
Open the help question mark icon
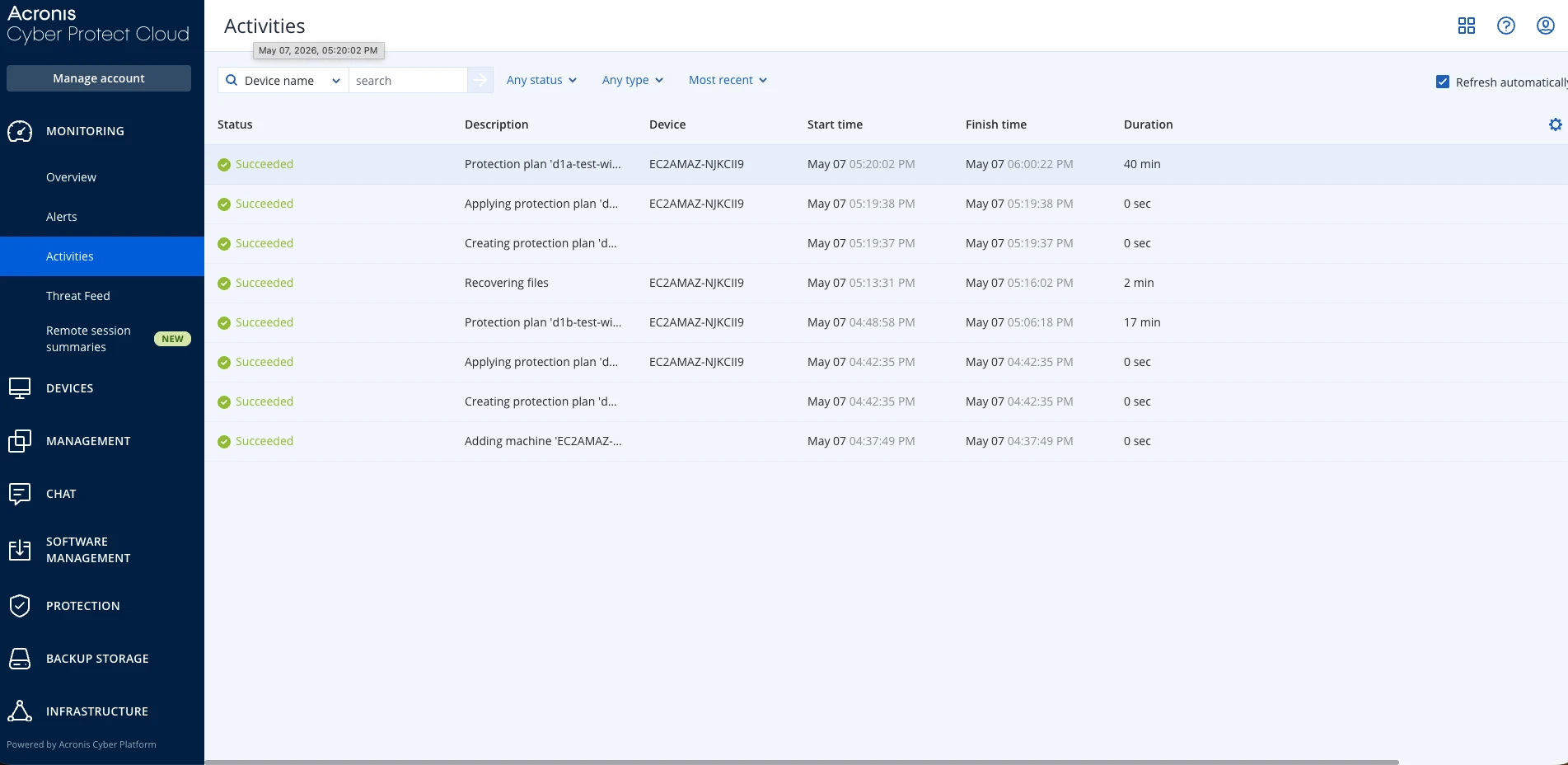coord(1505,26)
